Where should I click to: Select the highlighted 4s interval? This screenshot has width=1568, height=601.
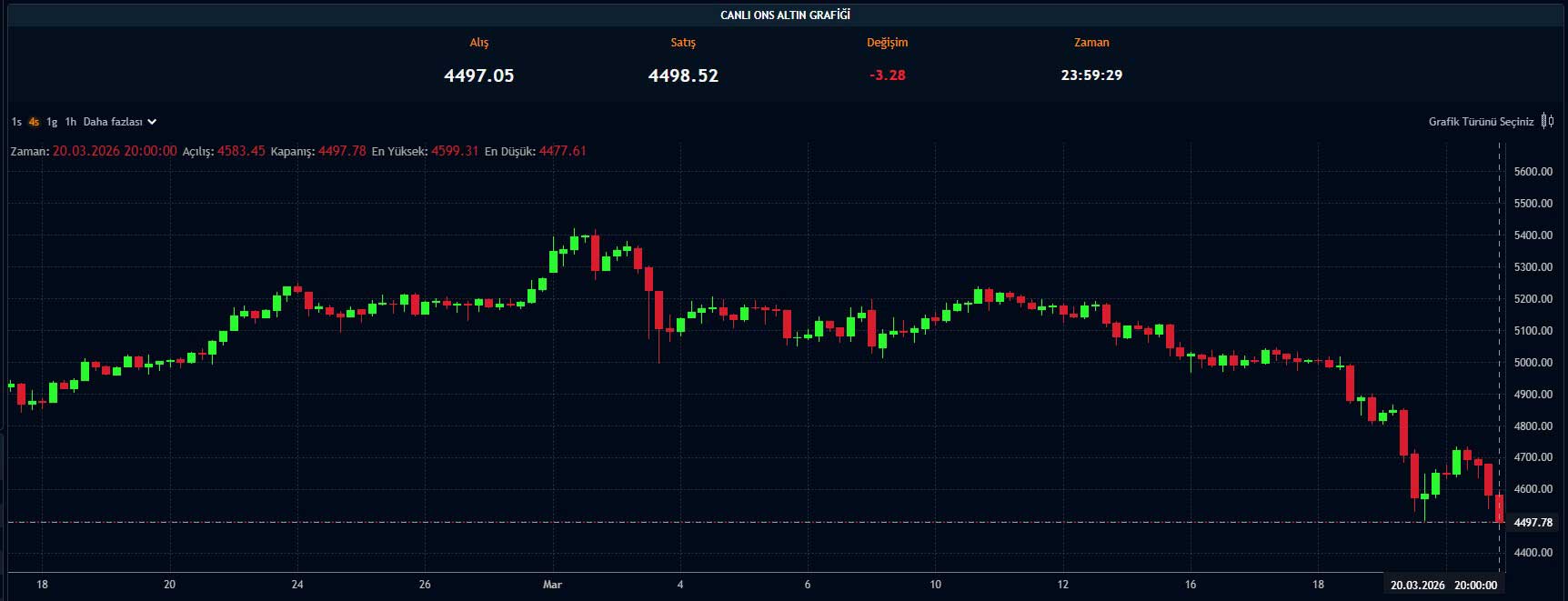[x=34, y=122]
